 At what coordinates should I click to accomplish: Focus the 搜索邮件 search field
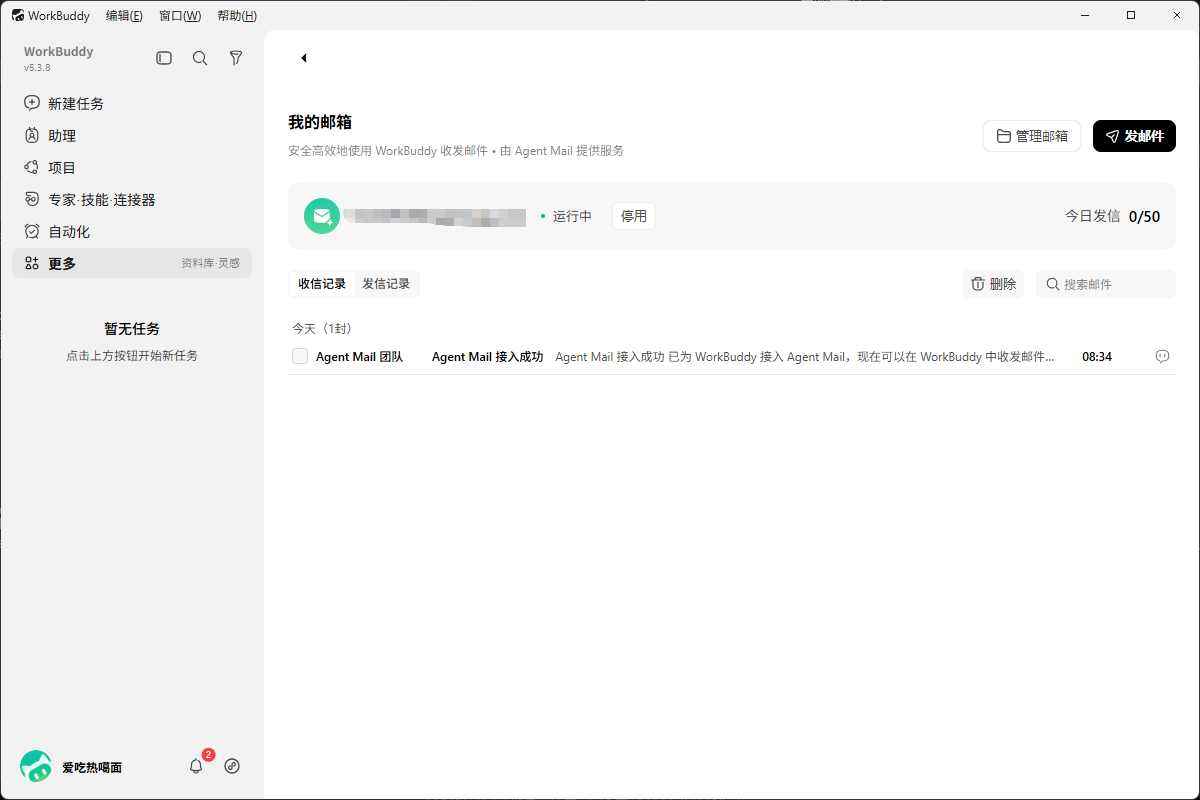click(x=1106, y=284)
